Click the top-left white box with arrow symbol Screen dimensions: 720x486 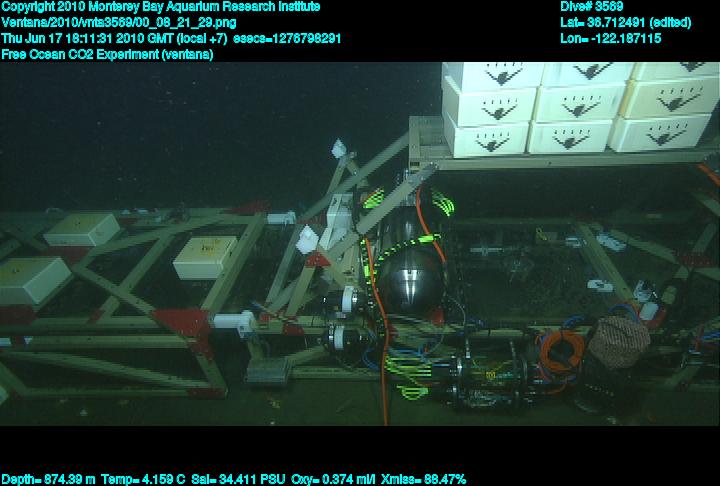492,73
